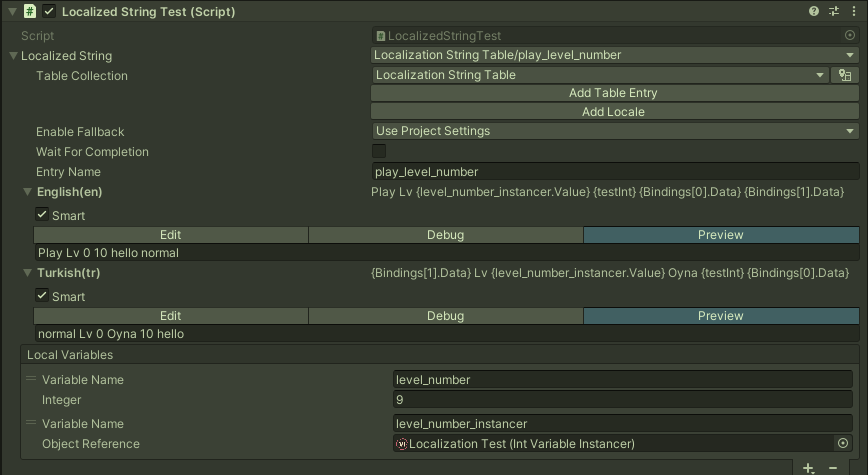
Task: Open the table collection editor icon button
Action: coord(845,75)
